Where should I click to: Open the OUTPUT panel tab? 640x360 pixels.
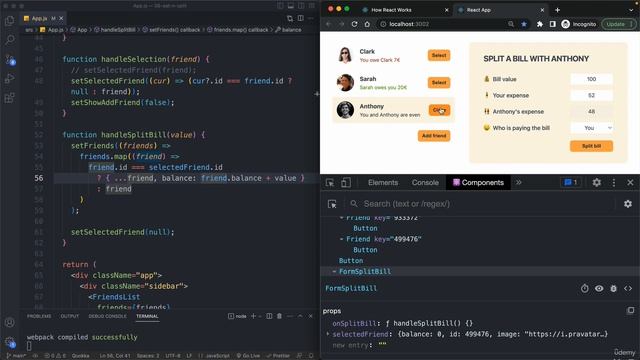click(x=69, y=316)
